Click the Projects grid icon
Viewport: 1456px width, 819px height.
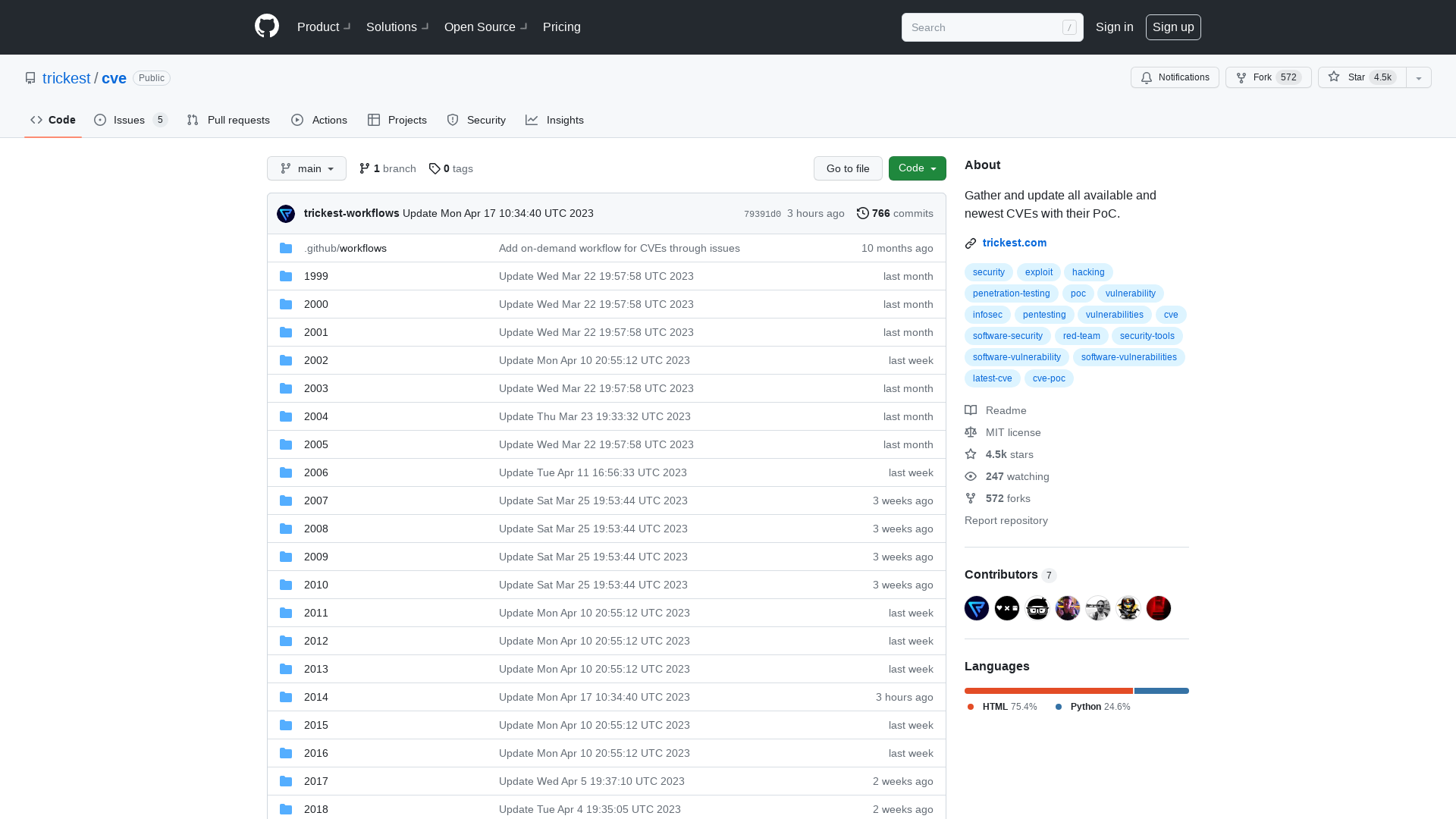click(x=374, y=119)
